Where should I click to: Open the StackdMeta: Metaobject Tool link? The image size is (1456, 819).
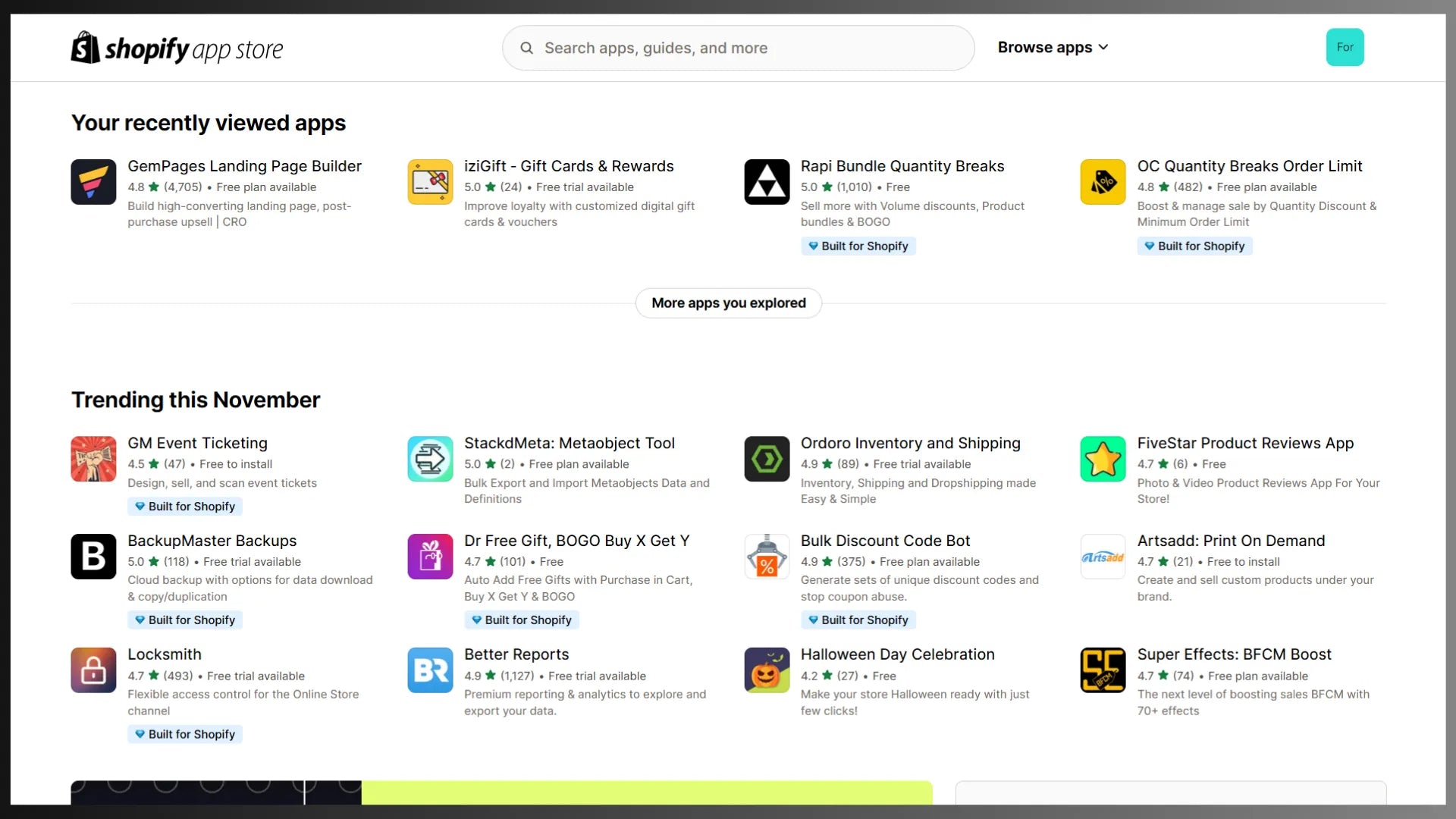click(569, 444)
